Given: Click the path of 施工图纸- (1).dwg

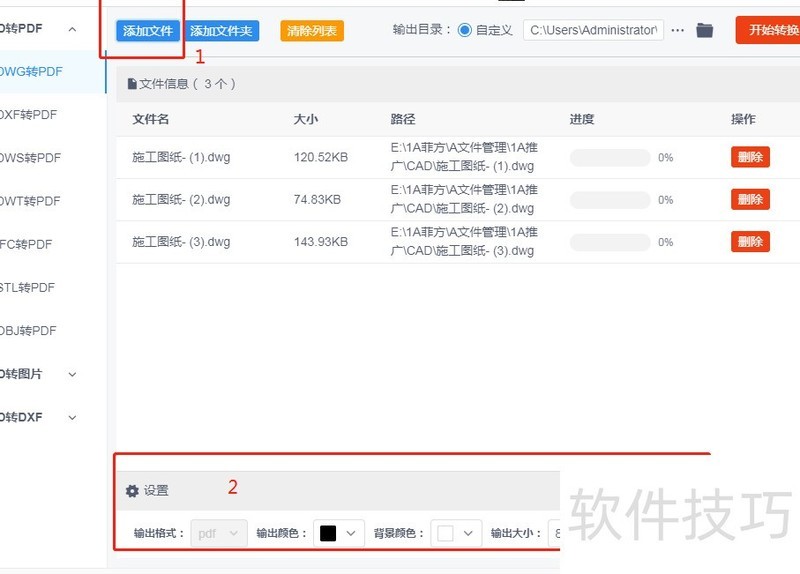Looking at the screenshot, I should (464, 157).
